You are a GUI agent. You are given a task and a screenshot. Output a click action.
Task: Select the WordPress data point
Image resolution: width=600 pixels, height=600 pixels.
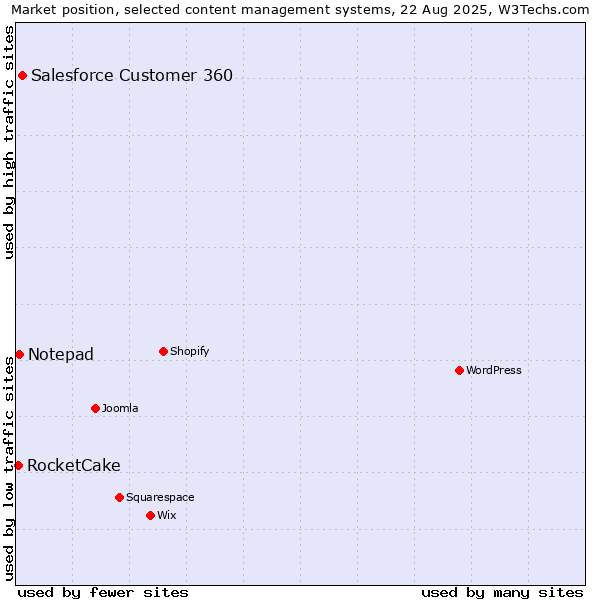coord(460,370)
